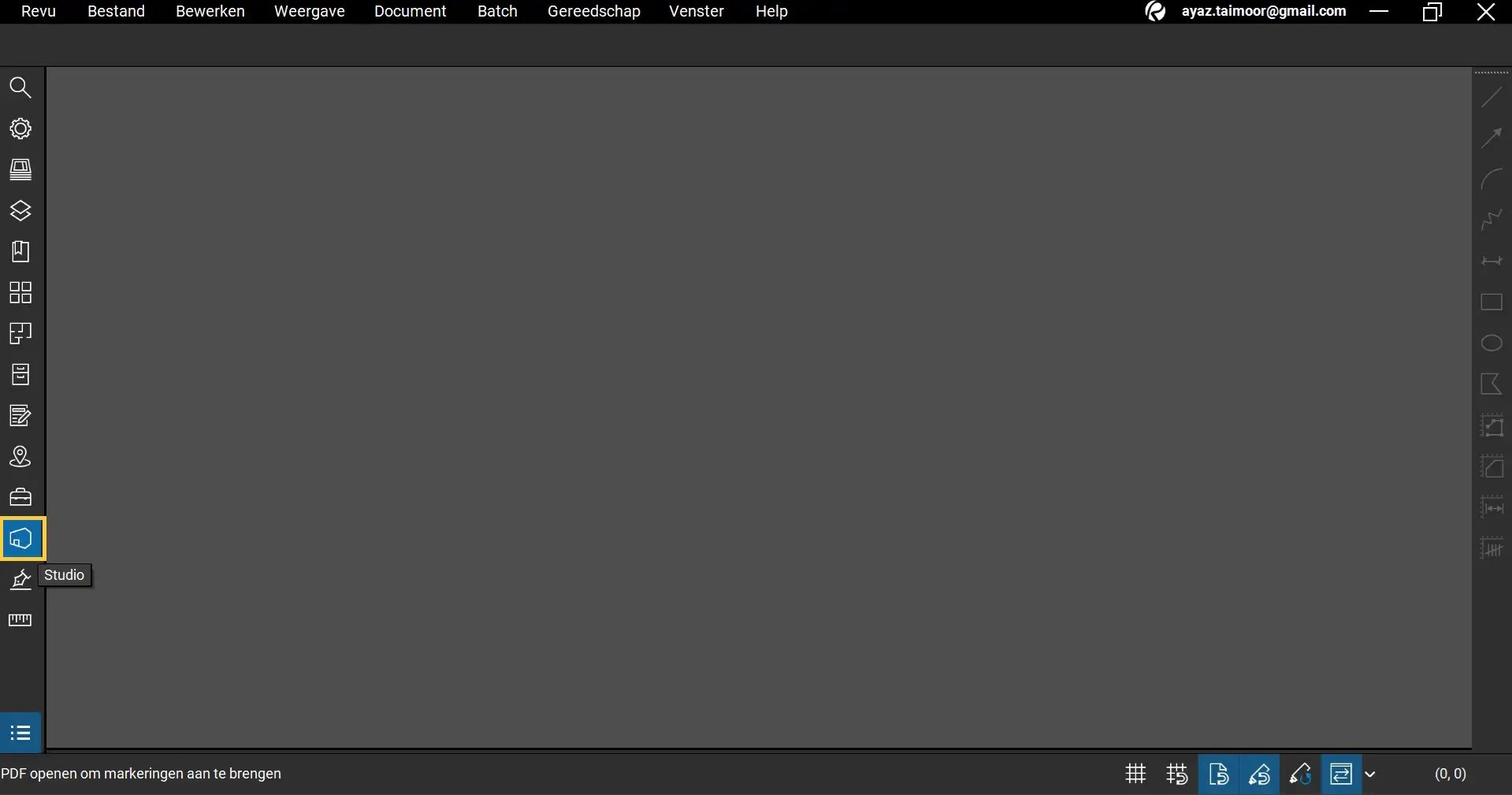Screen dimensions: 1512x795
Task: Toggle Snap to Content
Action: click(x=1219, y=774)
